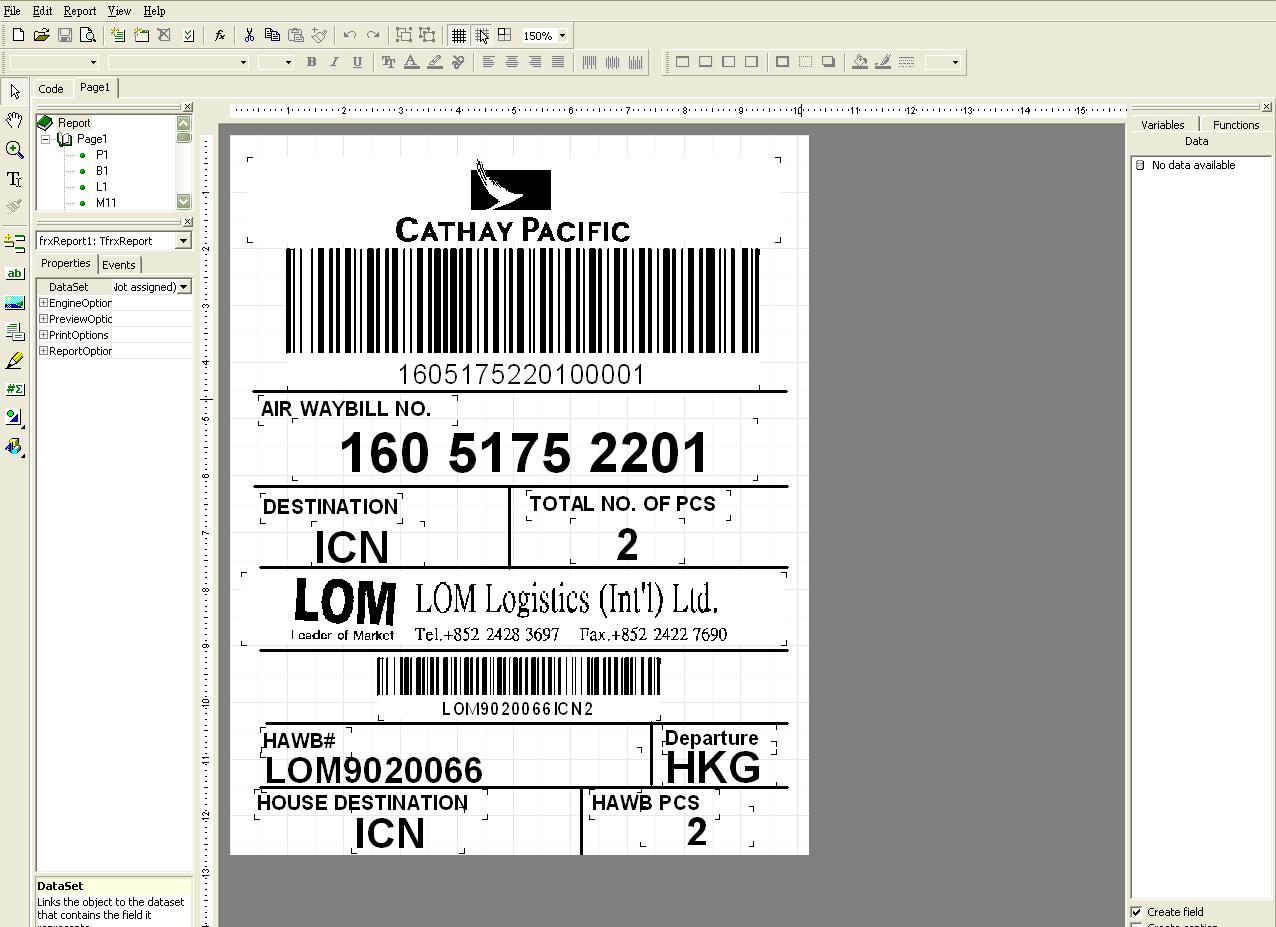Open the font size dropdown

coord(288,62)
